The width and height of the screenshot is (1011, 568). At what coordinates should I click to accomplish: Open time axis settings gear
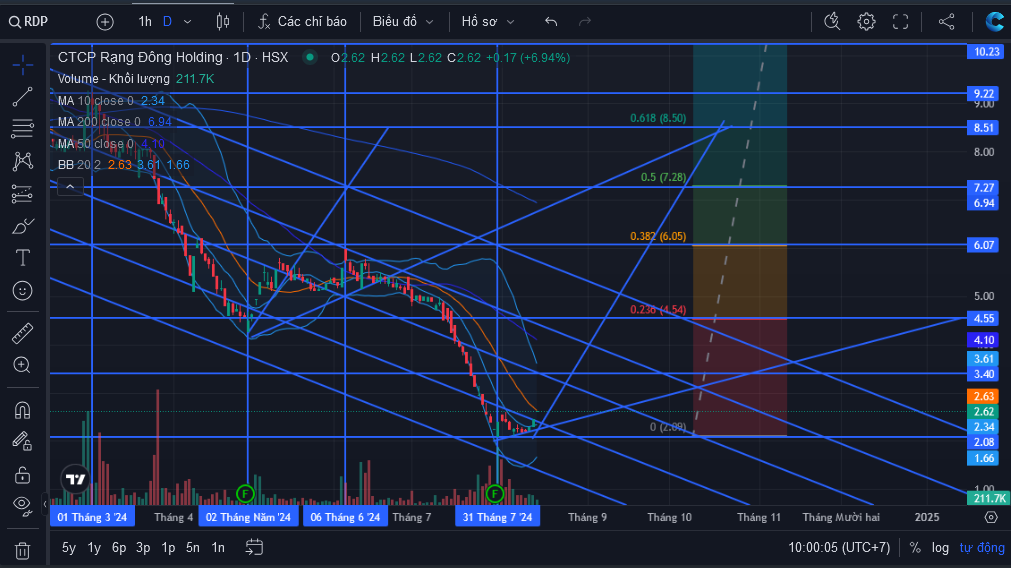coord(991,517)
